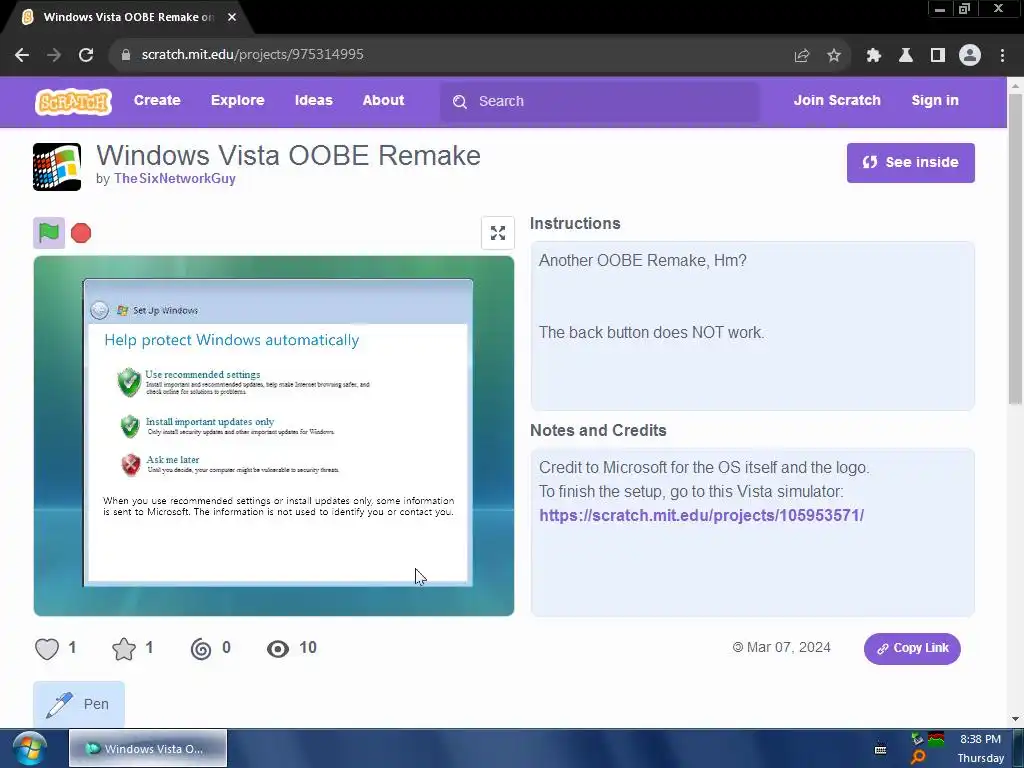Image resolution: width=1024 pixels, height=768 pixels.
Task: Open the About menu item
Action: click(383, 101)
